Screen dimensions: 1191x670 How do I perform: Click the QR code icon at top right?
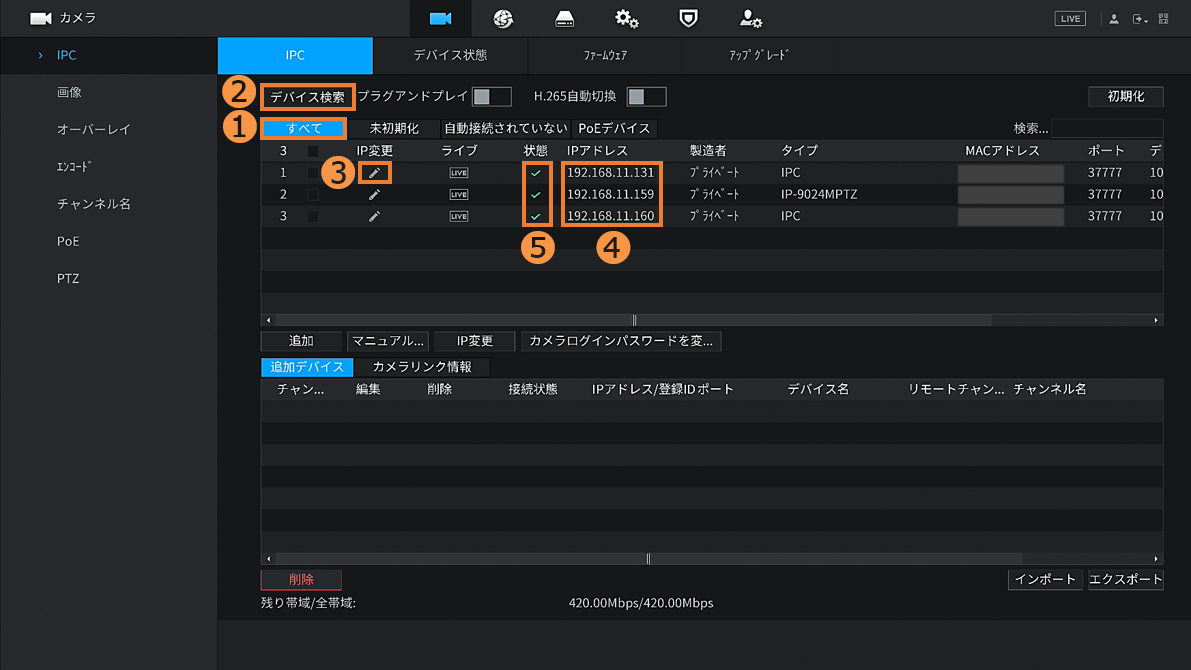(1163, 19)
